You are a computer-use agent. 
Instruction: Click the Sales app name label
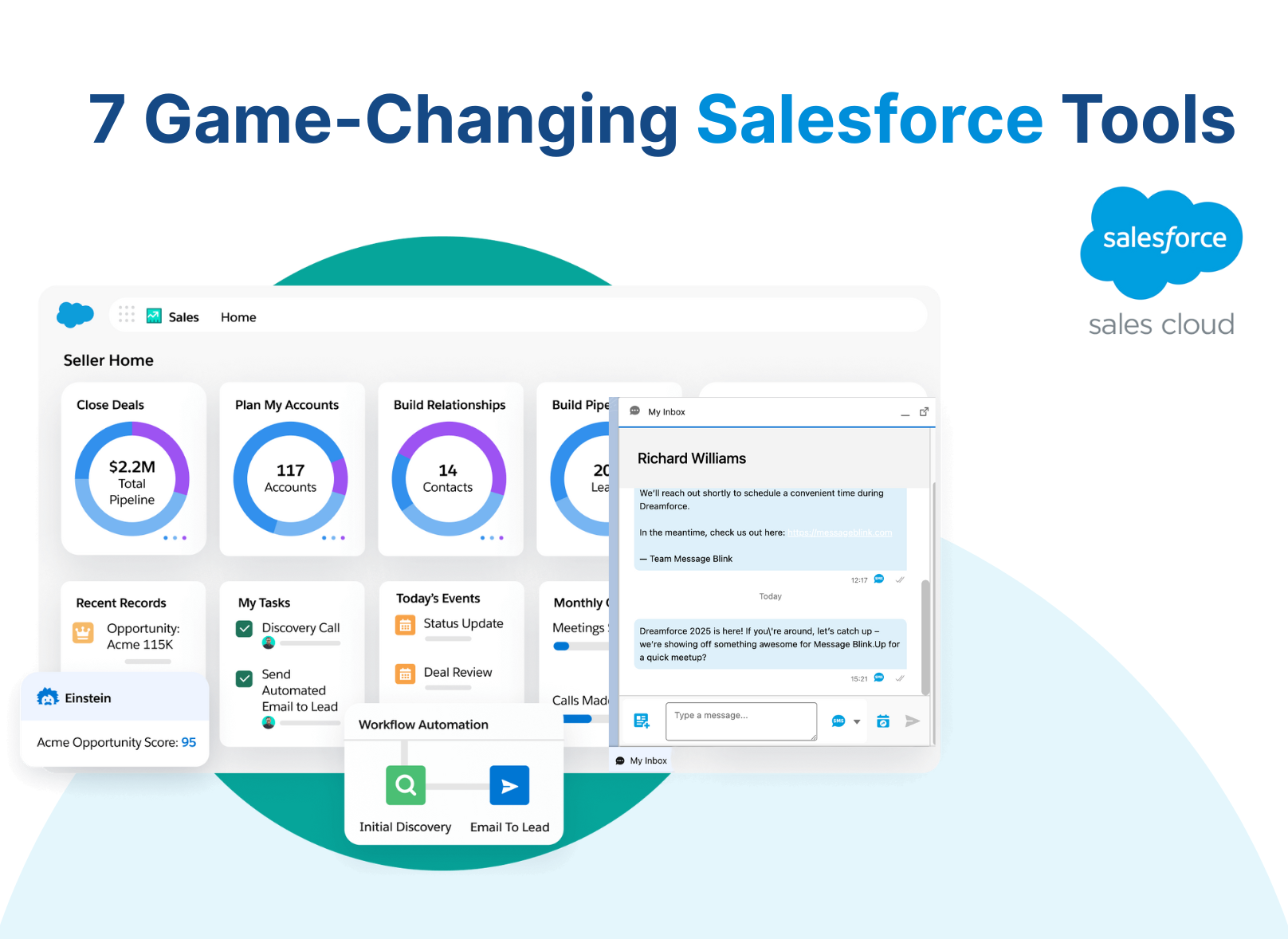click(x=183, y=317)
